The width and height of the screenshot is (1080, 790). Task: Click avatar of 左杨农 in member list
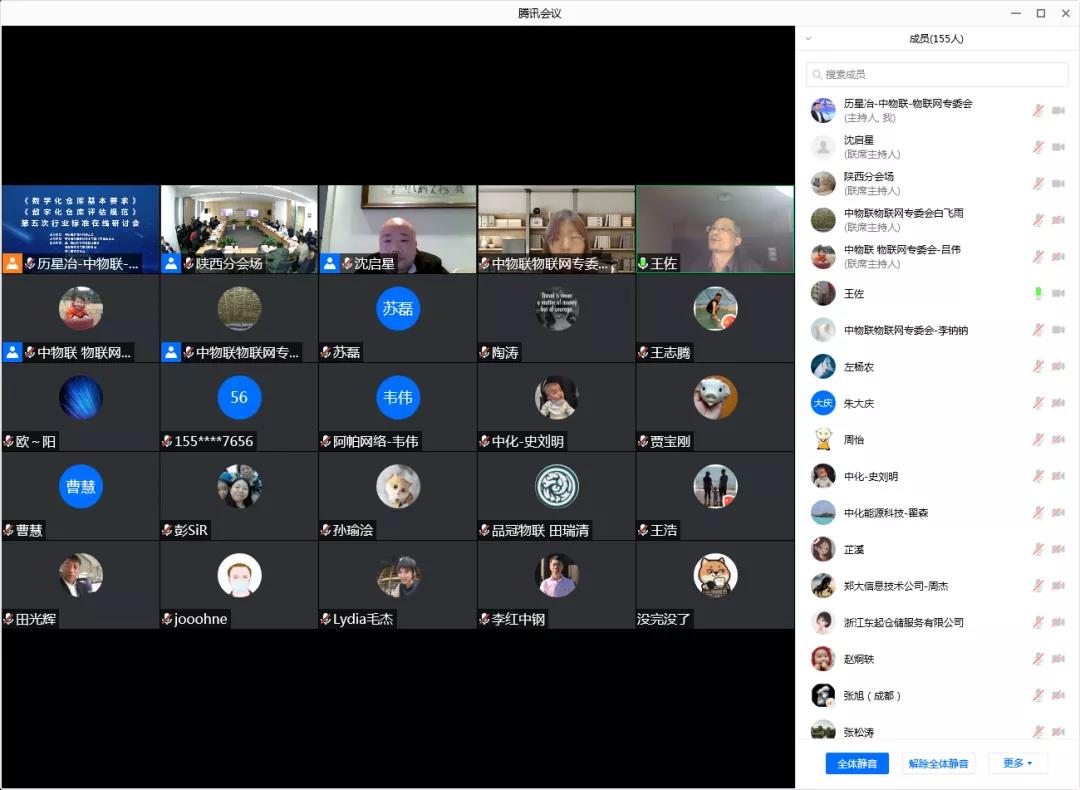point(823,366)
